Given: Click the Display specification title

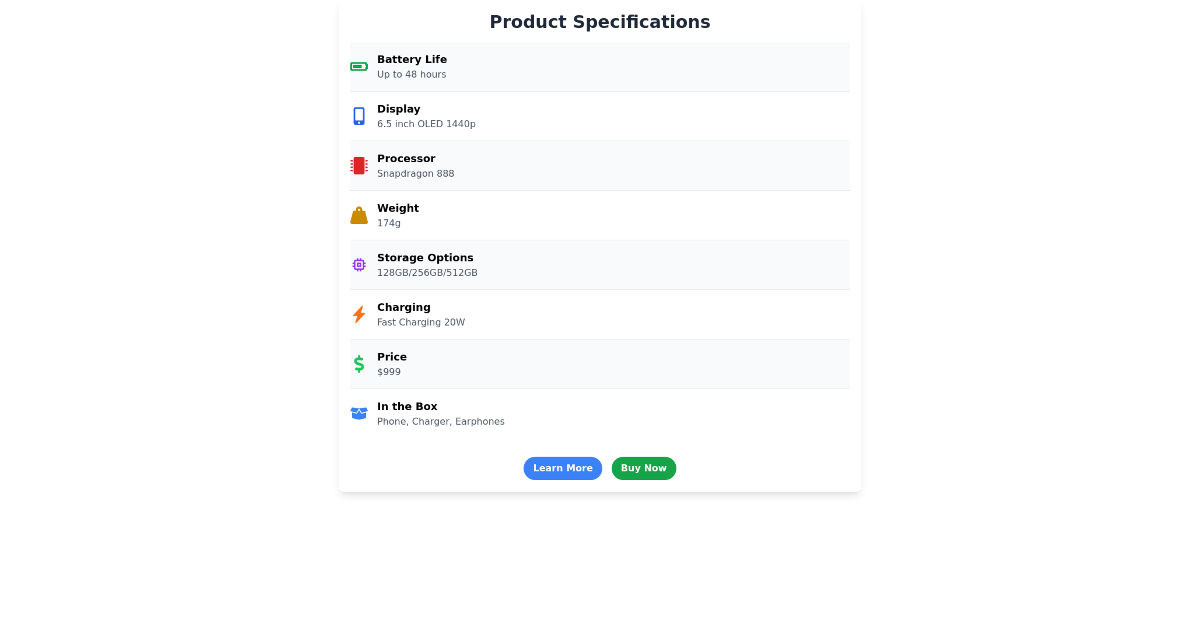Looking at the screenshot, I should click(x=399, y=109).
